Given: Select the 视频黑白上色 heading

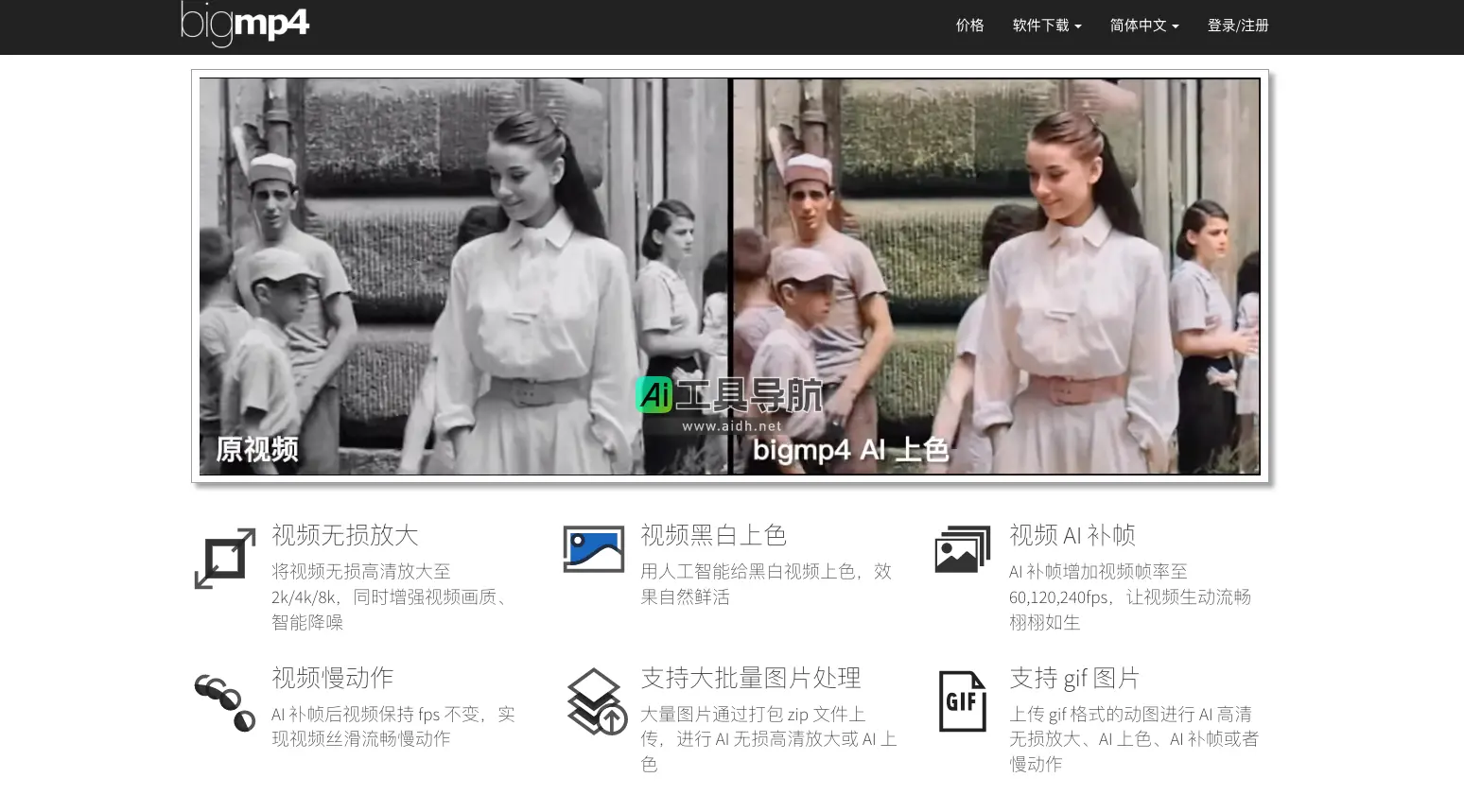Looking at the screenshot, I should click(714, 535).
